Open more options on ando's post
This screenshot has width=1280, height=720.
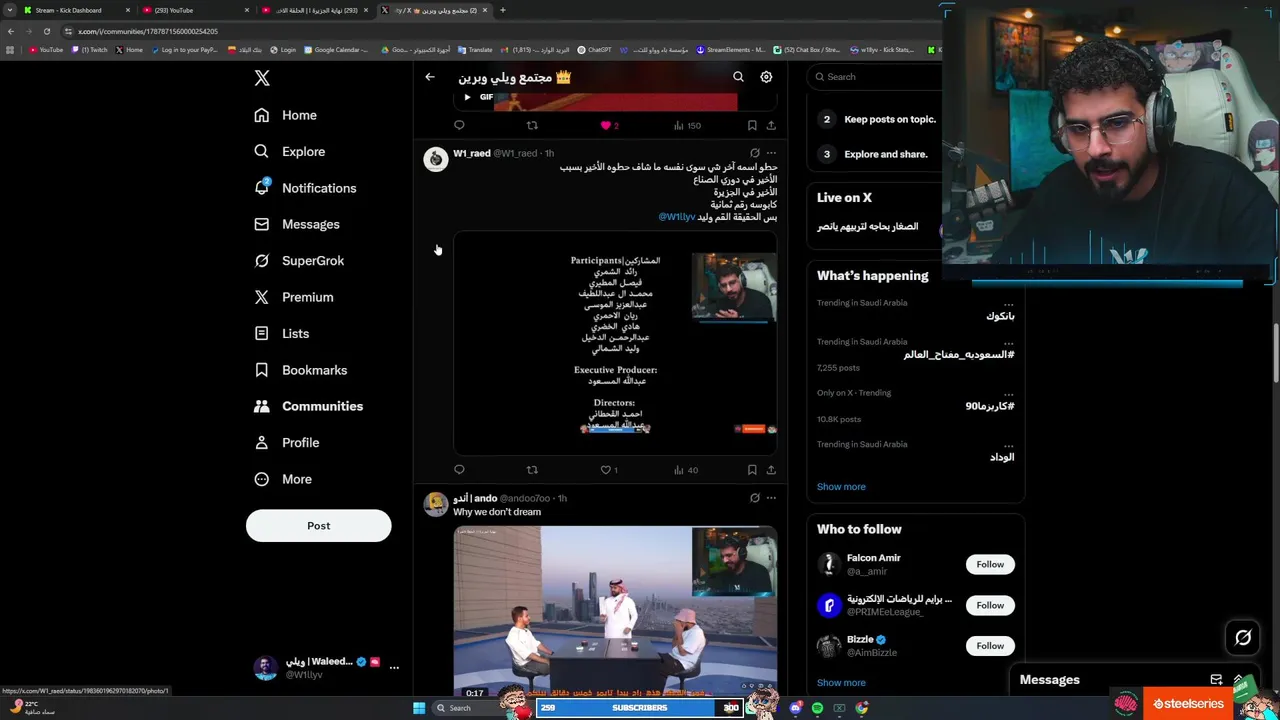771,498
